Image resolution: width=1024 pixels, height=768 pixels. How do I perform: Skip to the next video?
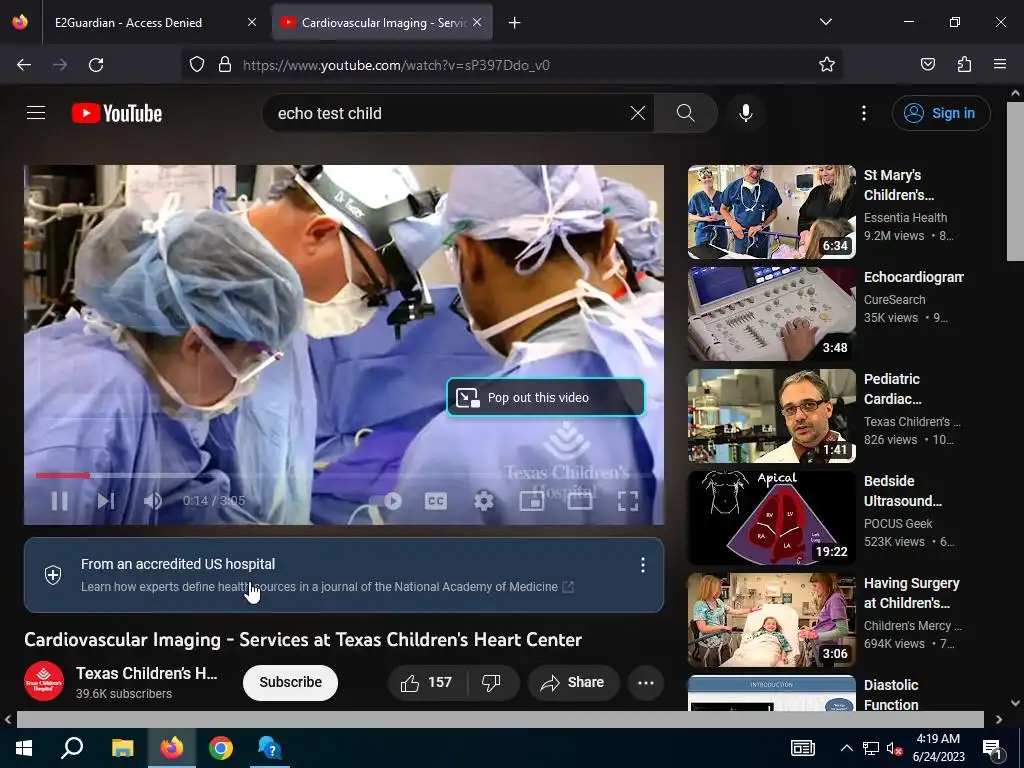pos(106,501)
